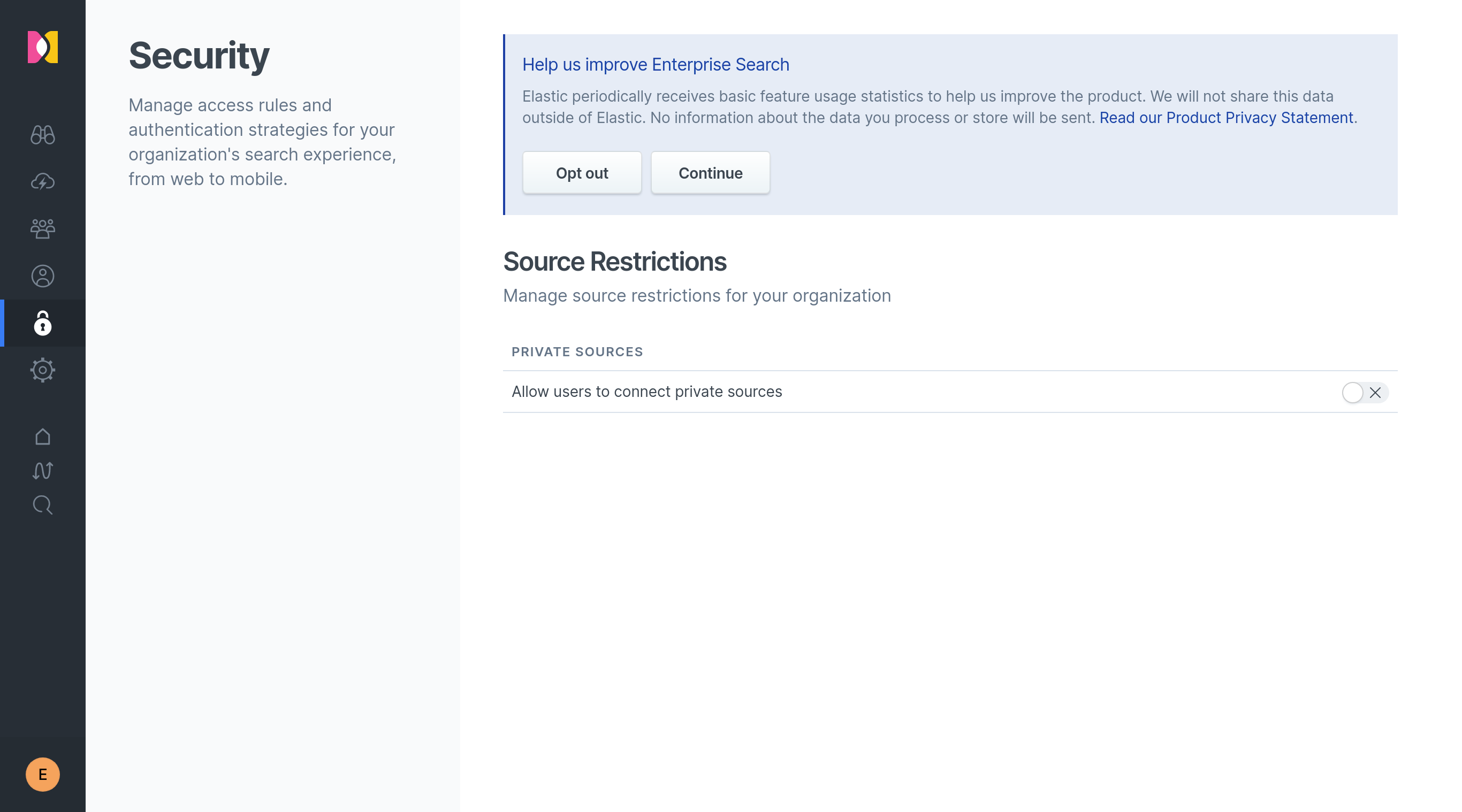1462x812 pixels.
Task: Open the Settings gear icon
Action: pos(43,370)
